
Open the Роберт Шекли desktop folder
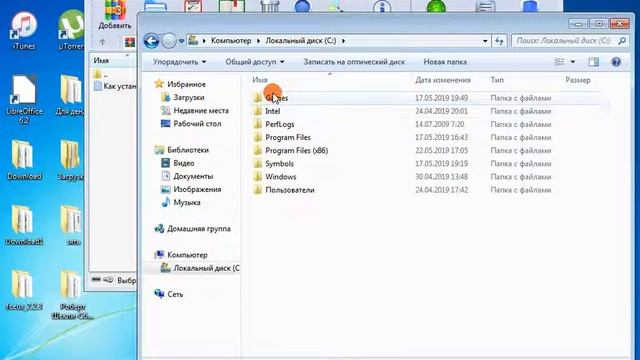[73, 294]
